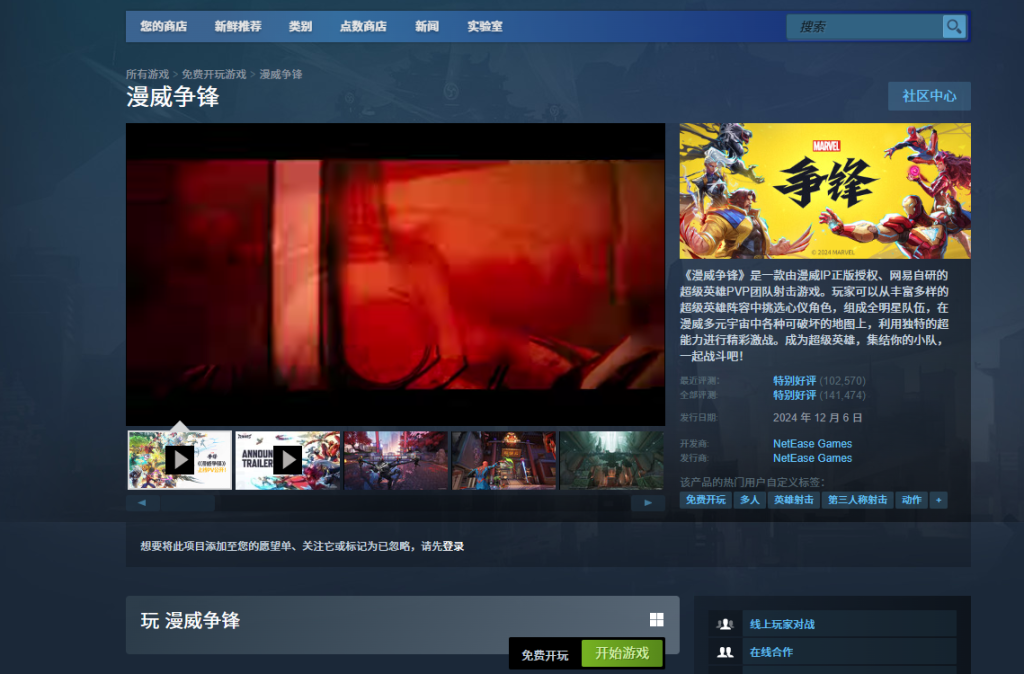The image size is (1024, 674).
Task: Click the 登录 link
Action: click(453, 546)
